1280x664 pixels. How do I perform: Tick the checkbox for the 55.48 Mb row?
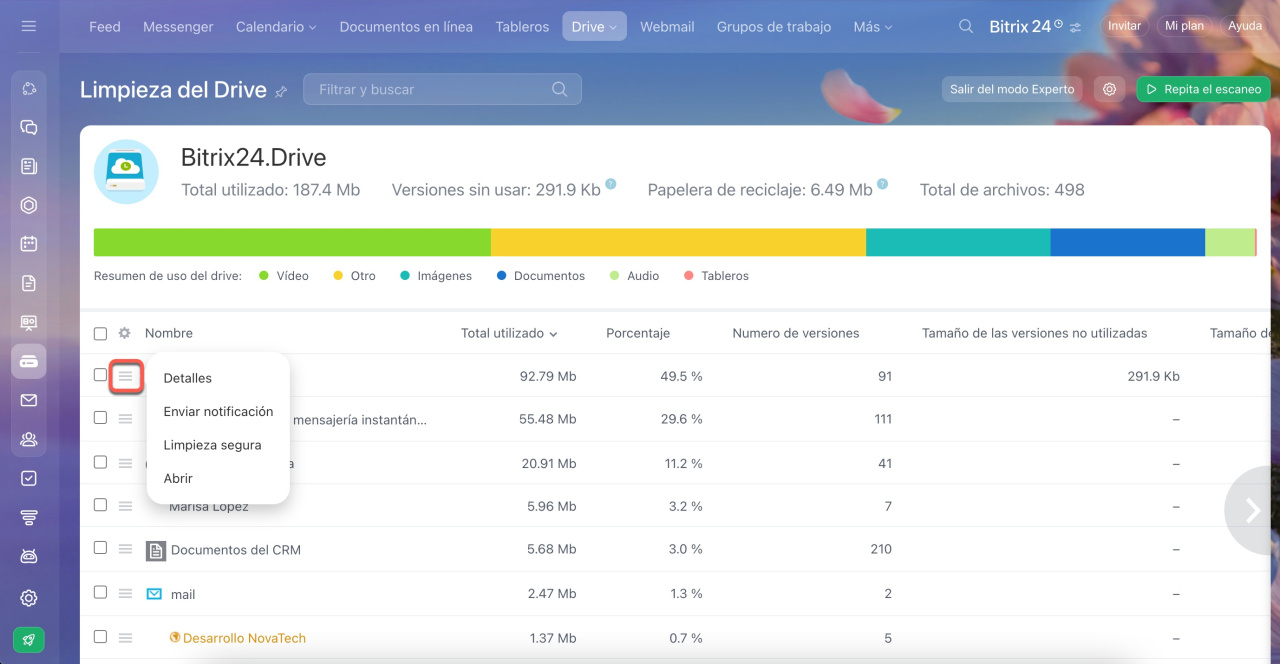(x=100, y=418)
